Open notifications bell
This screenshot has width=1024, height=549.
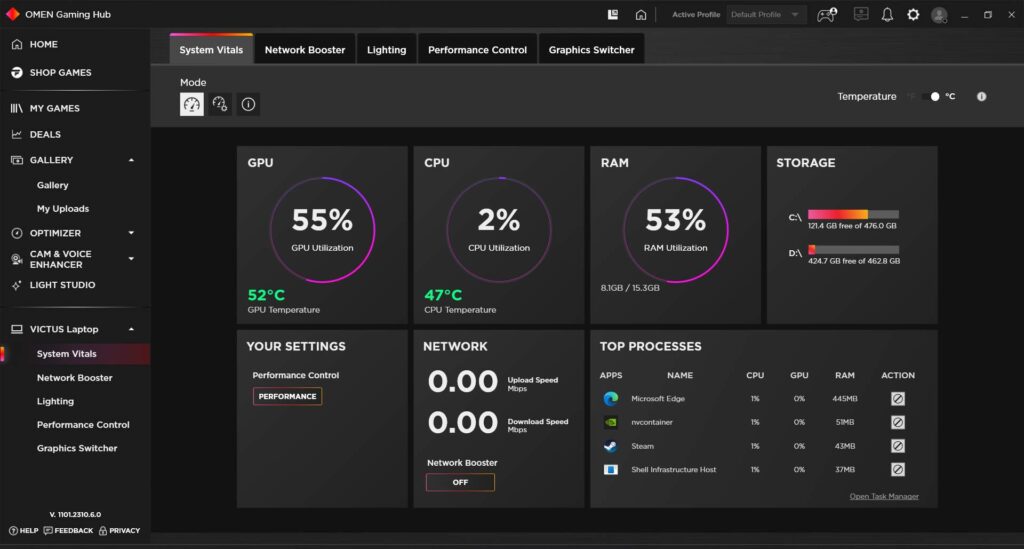click(x=887, y=14)
